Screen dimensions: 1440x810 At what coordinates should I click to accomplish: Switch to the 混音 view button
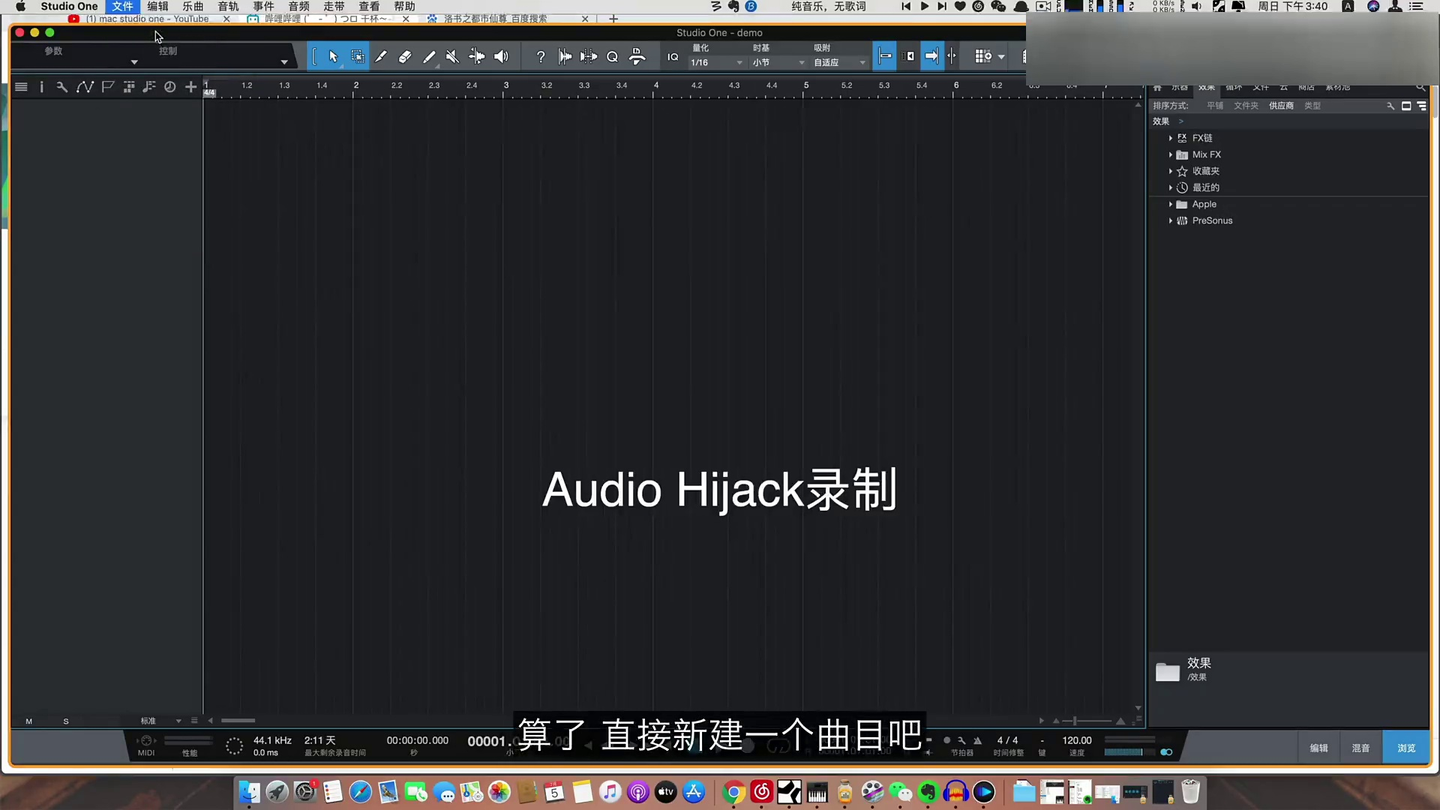pyautogui.click(x=1361, y=748)
